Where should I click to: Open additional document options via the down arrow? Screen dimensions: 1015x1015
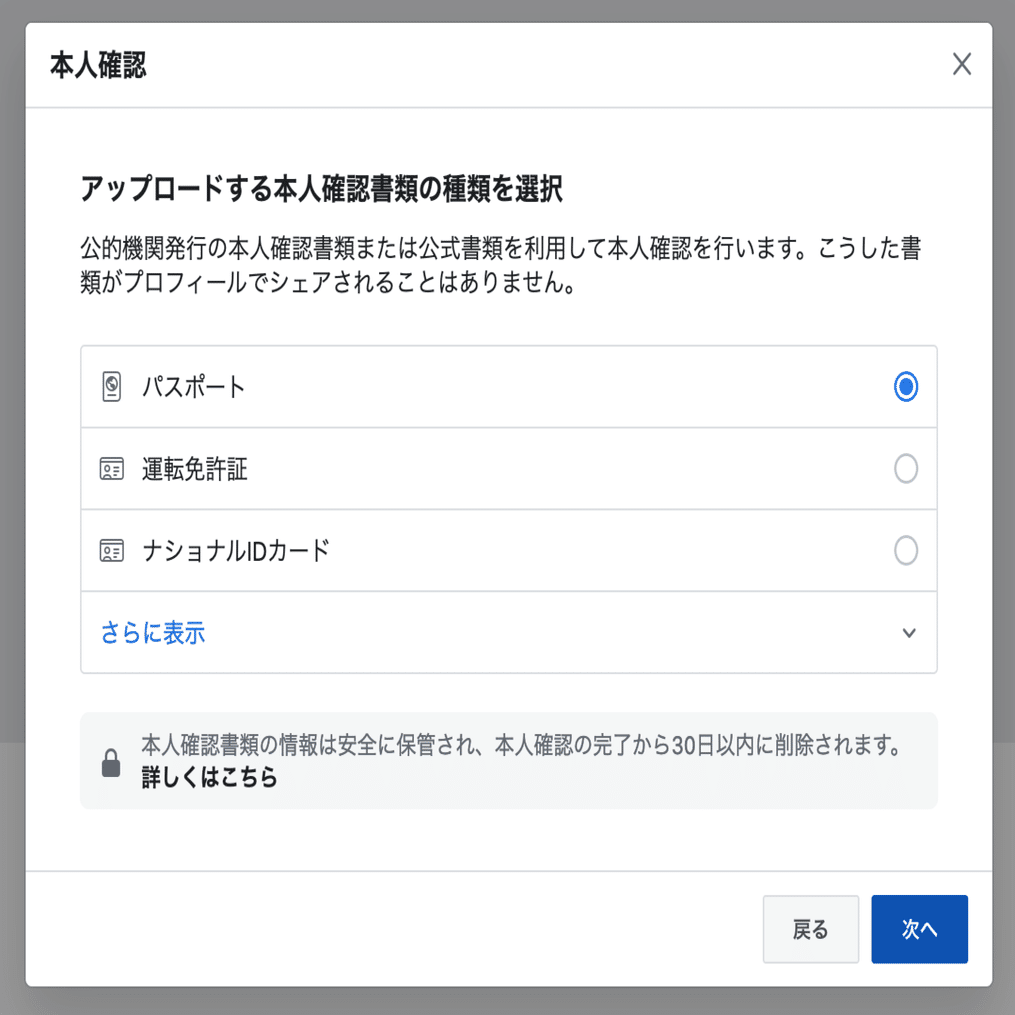pyautogui.click(x=907, y=632)
